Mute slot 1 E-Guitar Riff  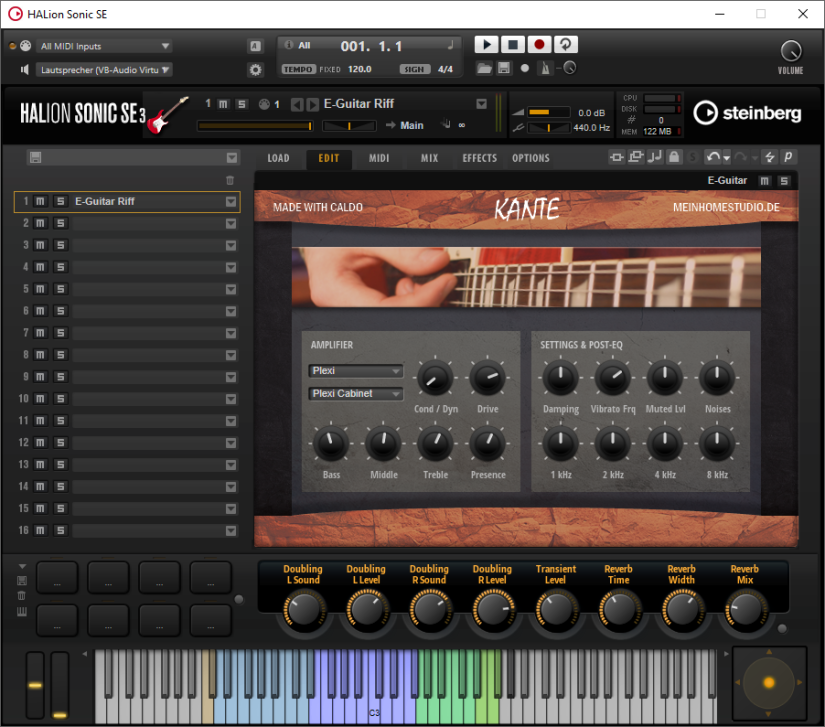pos(40,201)
